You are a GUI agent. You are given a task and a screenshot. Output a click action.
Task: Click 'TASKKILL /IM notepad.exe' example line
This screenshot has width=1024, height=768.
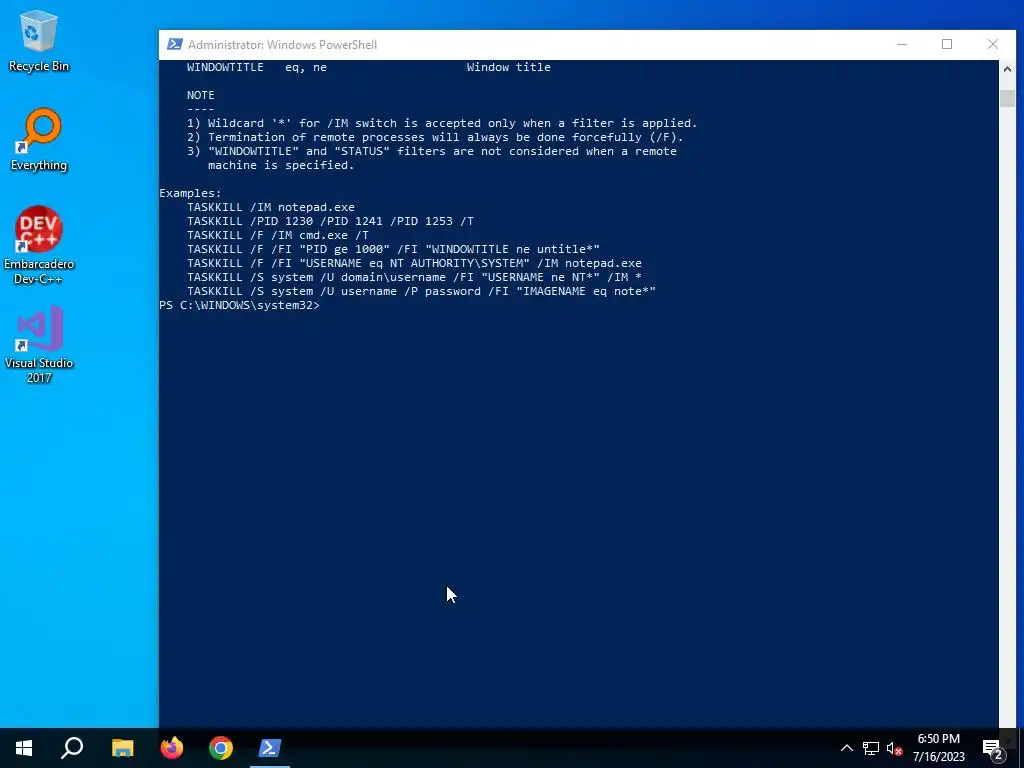click(271, 207)
